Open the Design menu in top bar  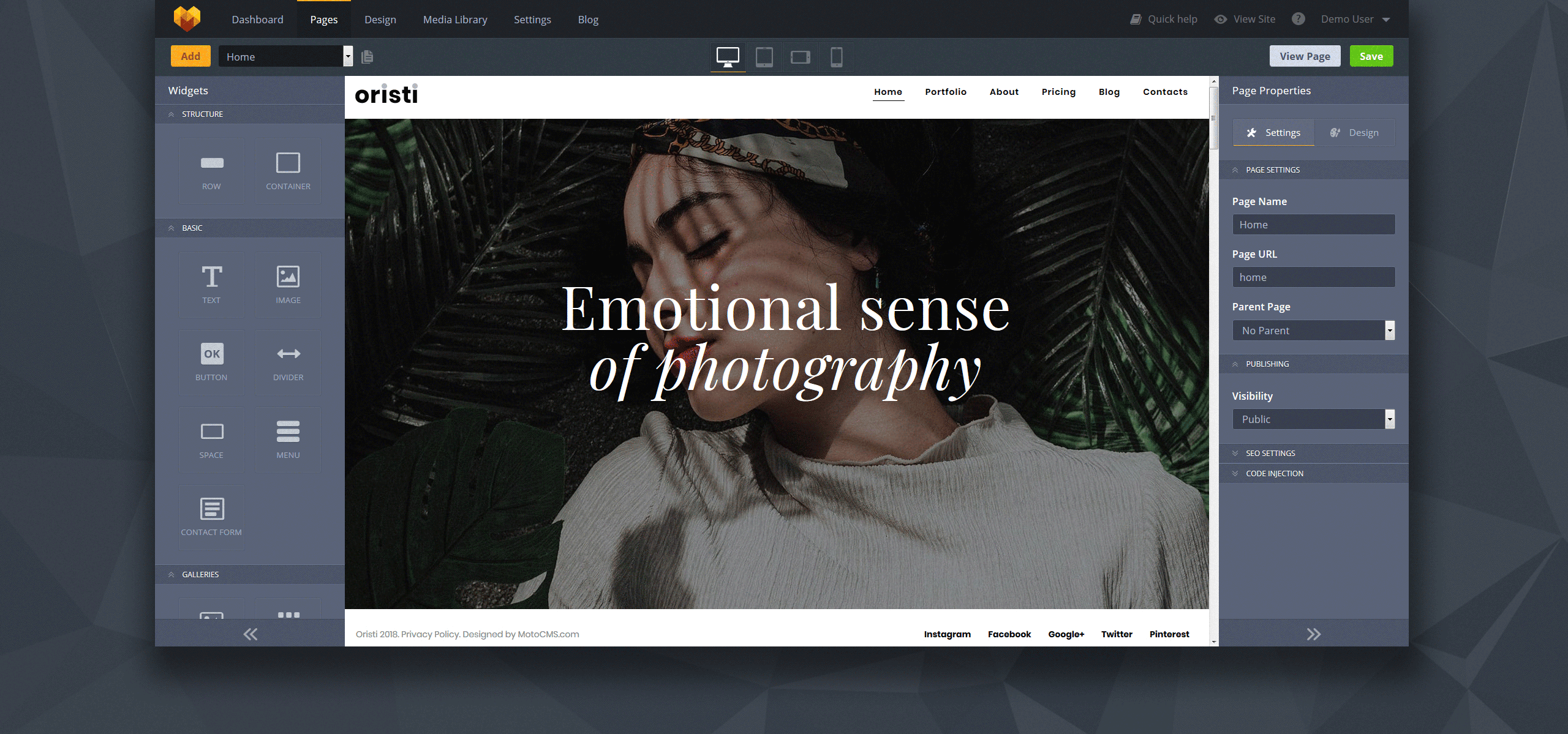(380, 20)
